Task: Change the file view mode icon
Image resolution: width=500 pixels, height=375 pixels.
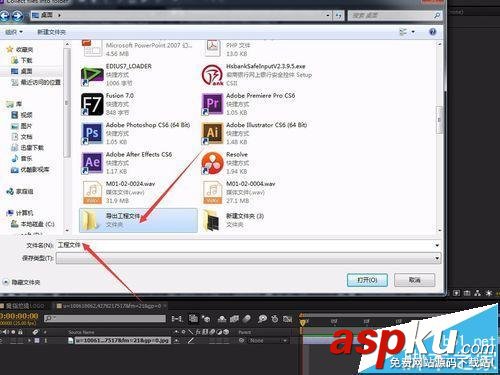Action: (403, 32)
